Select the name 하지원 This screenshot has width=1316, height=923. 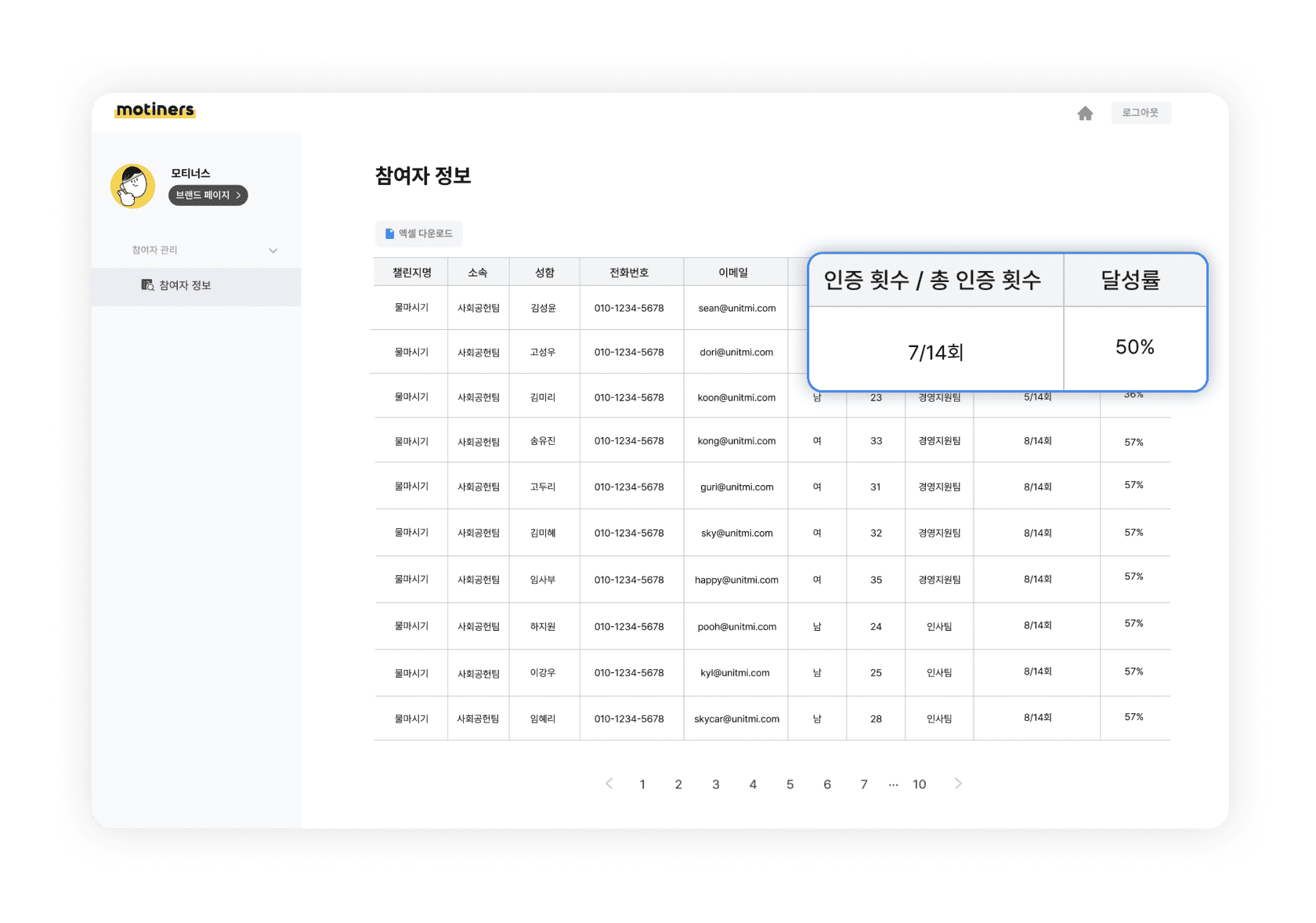tap(543, 627)
